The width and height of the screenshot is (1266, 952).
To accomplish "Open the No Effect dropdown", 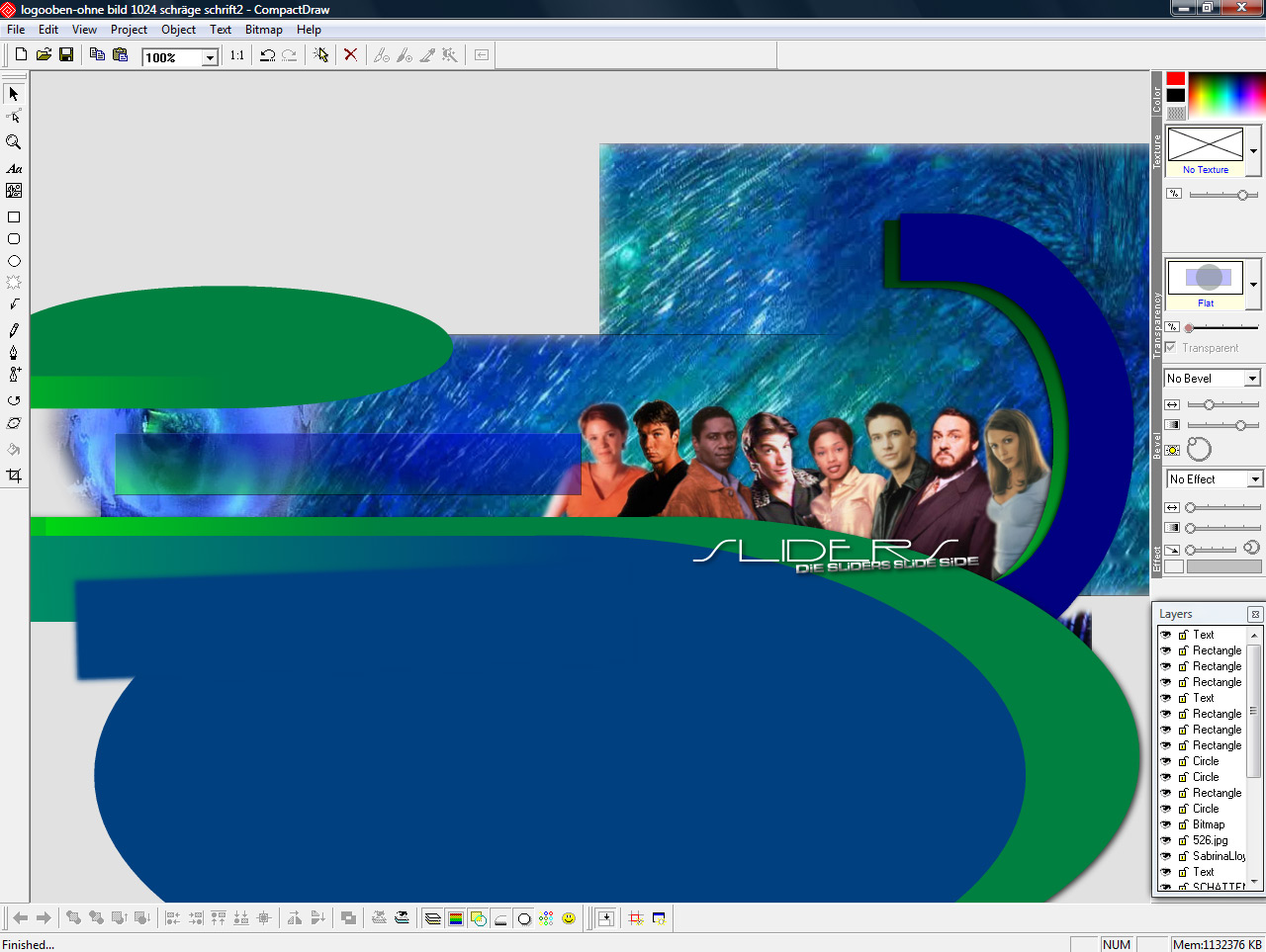I will coord(1255,479).
